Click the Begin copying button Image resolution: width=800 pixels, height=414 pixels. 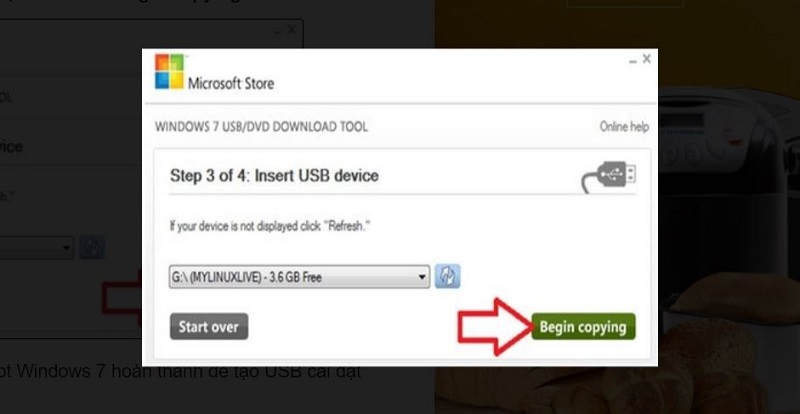pos(583,327)
